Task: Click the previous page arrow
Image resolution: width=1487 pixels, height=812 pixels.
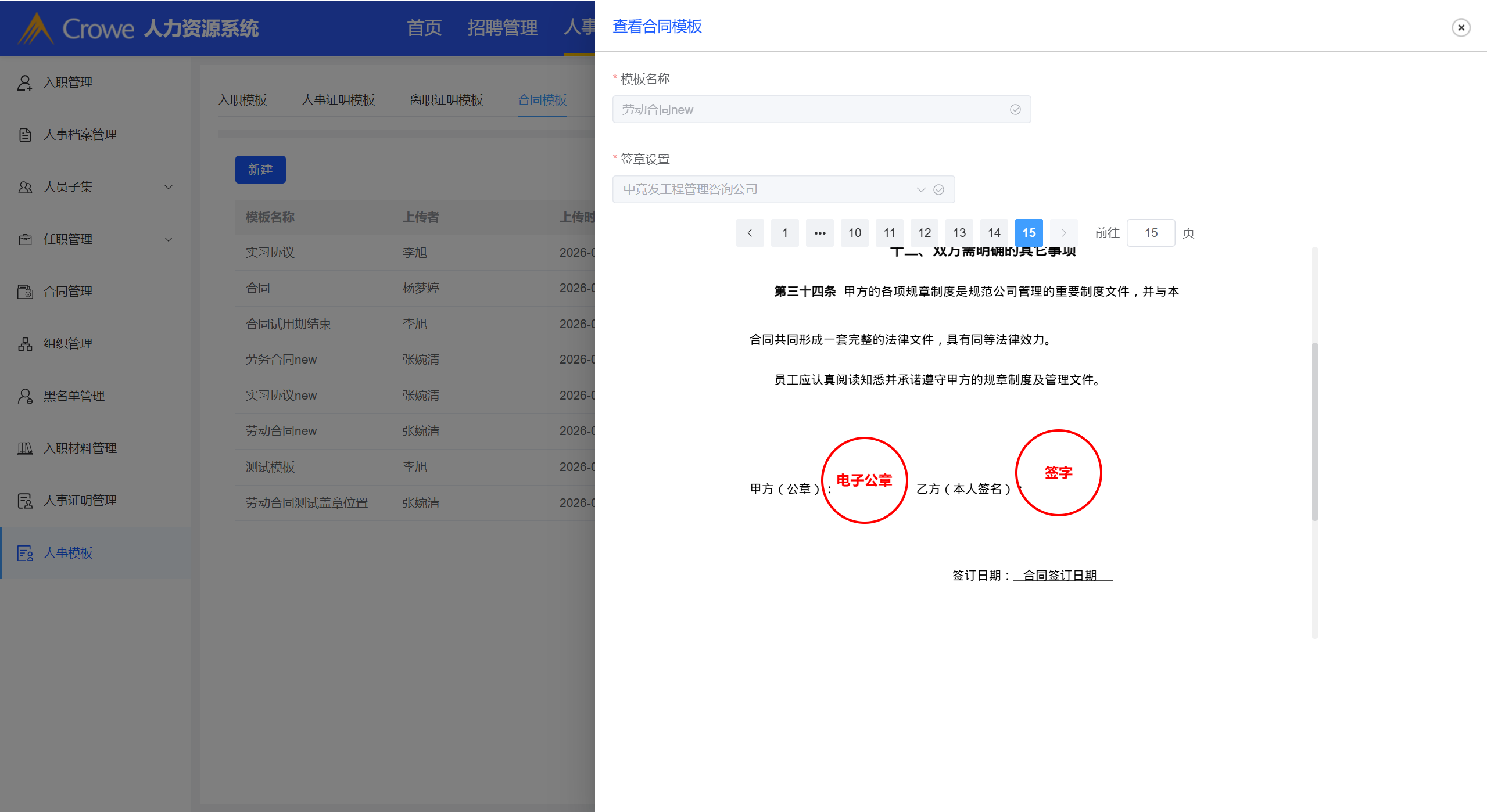Action: pyautogui.click(x=750, y=233)
